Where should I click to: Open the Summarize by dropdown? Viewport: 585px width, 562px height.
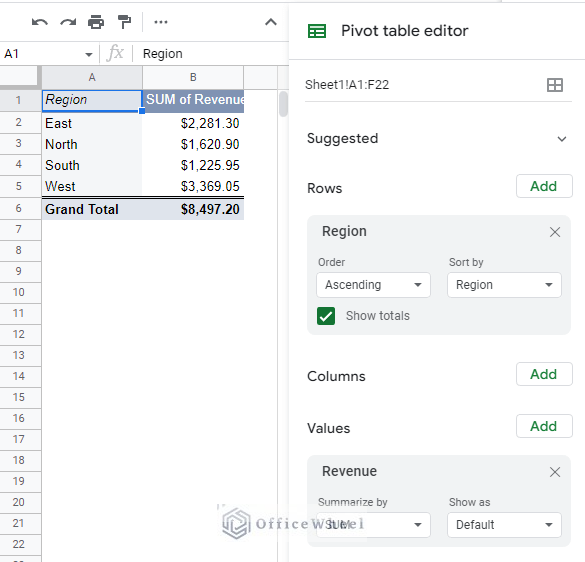click(373, 525)
